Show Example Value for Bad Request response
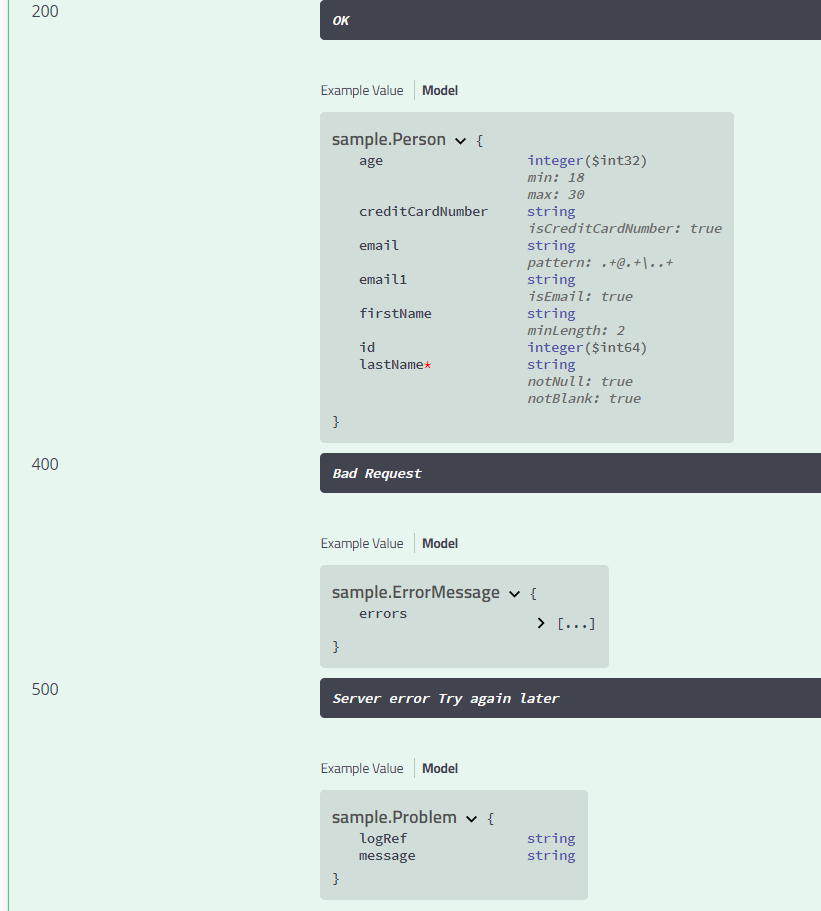The image size is (821, 911). tap(362, 543)
